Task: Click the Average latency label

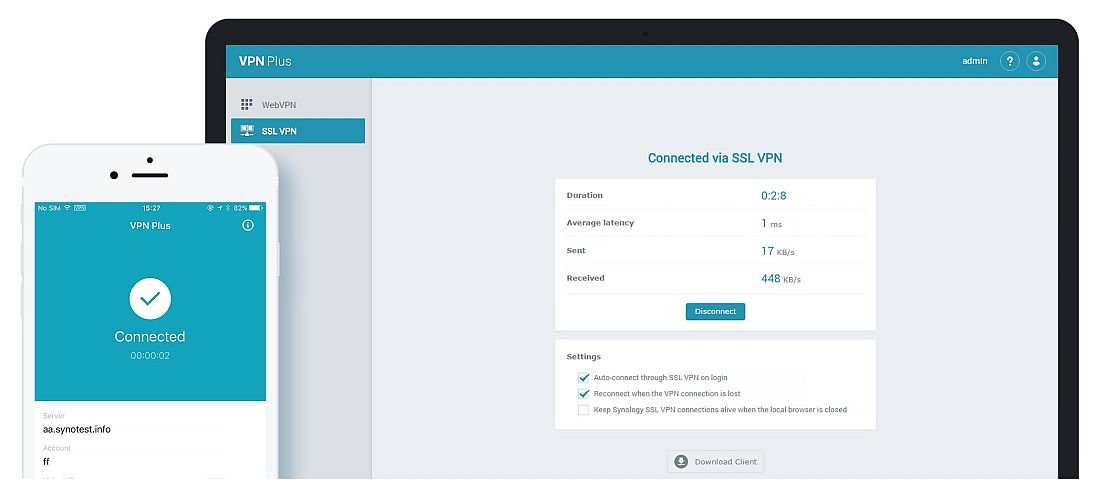Action: [x=600, y=222]
